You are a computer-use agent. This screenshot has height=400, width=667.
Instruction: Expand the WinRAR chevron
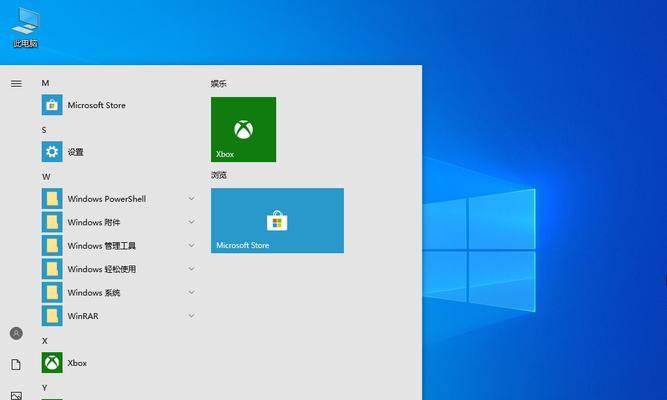[191, 316]
